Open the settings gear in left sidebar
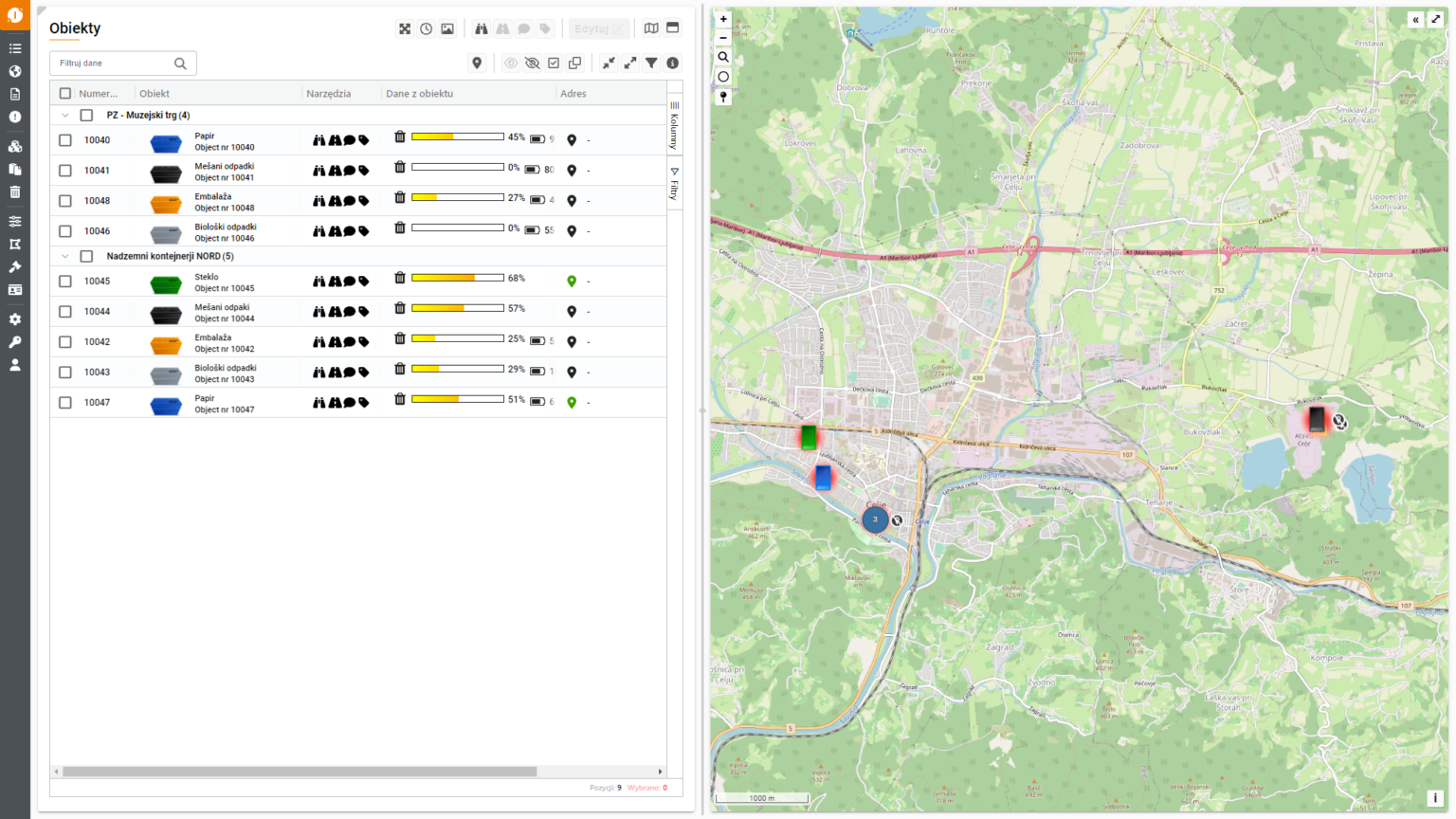The height and width of the screenshot is (819, 1456). click(15, 319)
